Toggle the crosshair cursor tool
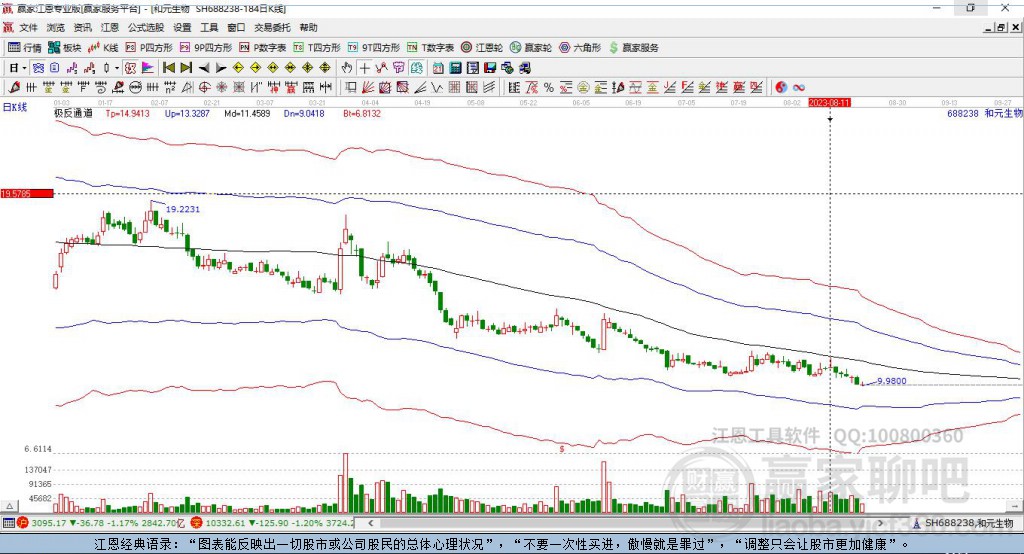The width and height of the screenshot is (1024, 554). 364,68
